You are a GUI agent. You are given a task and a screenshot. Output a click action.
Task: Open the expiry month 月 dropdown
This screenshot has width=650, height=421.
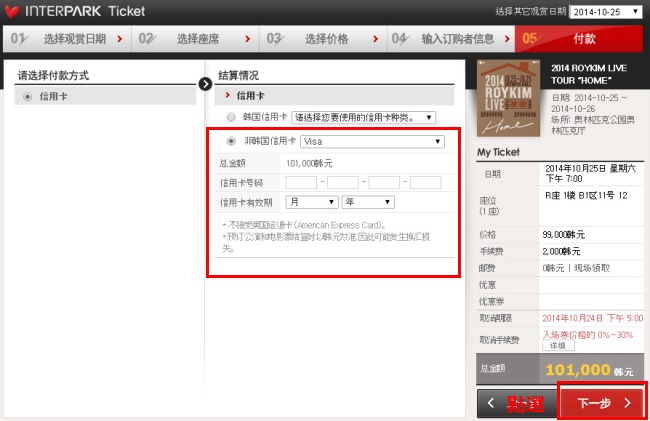click(312, 202)
